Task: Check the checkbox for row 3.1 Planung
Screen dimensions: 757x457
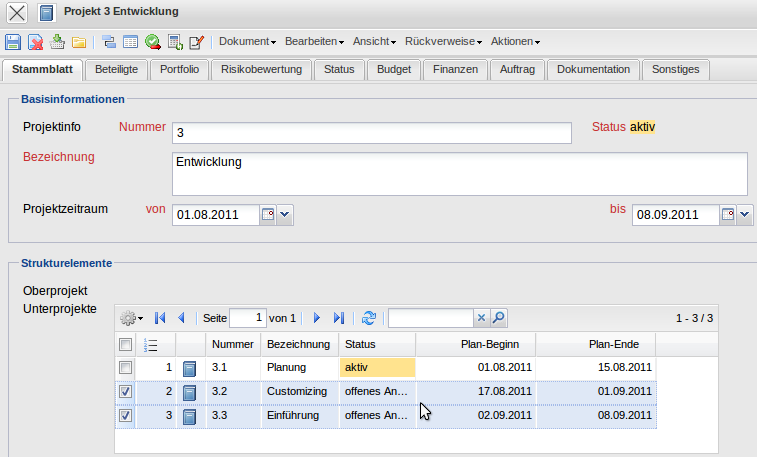Action: point(125,367)
